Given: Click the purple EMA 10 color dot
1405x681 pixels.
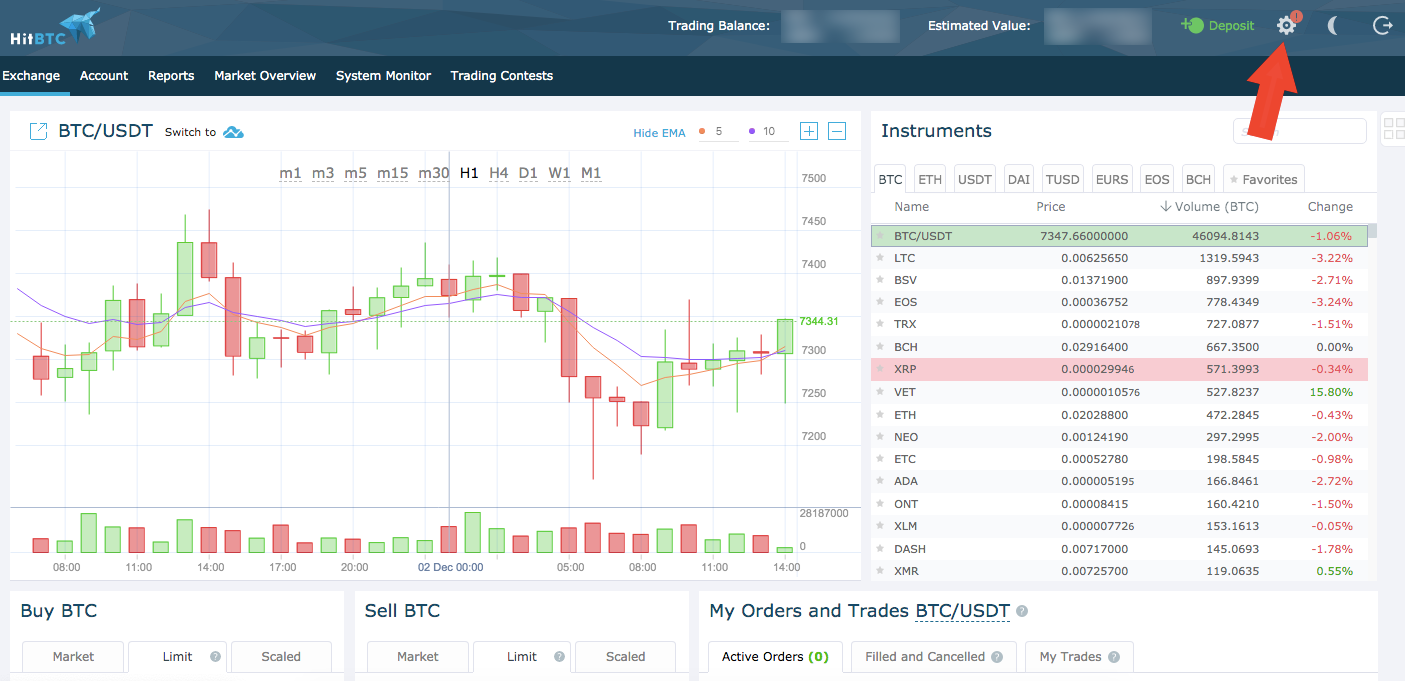Looking at the screenshot, I should coord(752,131).
